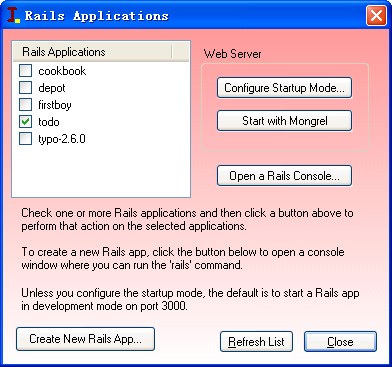Click Create New Rails App button
Viewport: 392px width, 367px height.
tap(85, 339)
